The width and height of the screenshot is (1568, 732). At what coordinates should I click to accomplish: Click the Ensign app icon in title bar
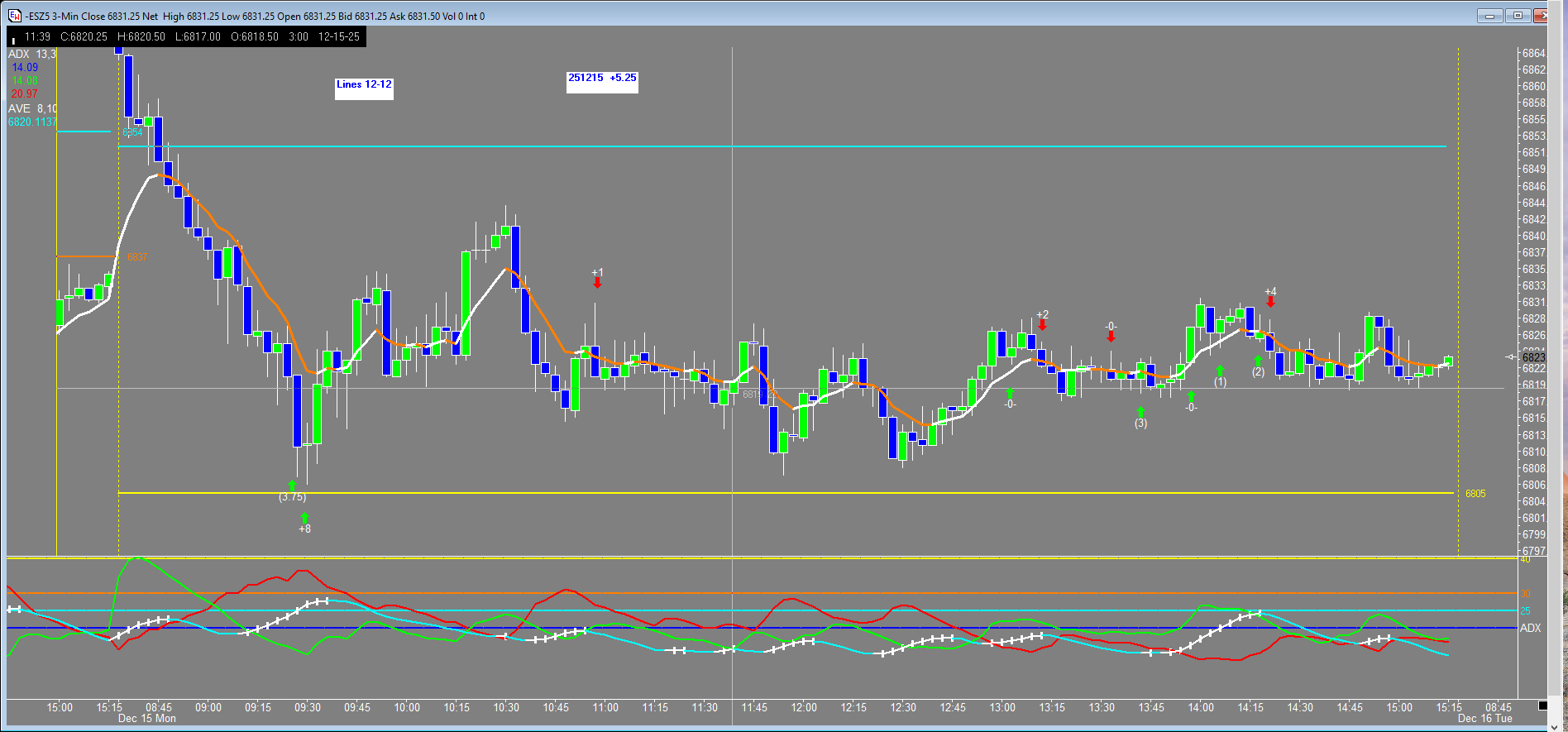coord(15,16)
